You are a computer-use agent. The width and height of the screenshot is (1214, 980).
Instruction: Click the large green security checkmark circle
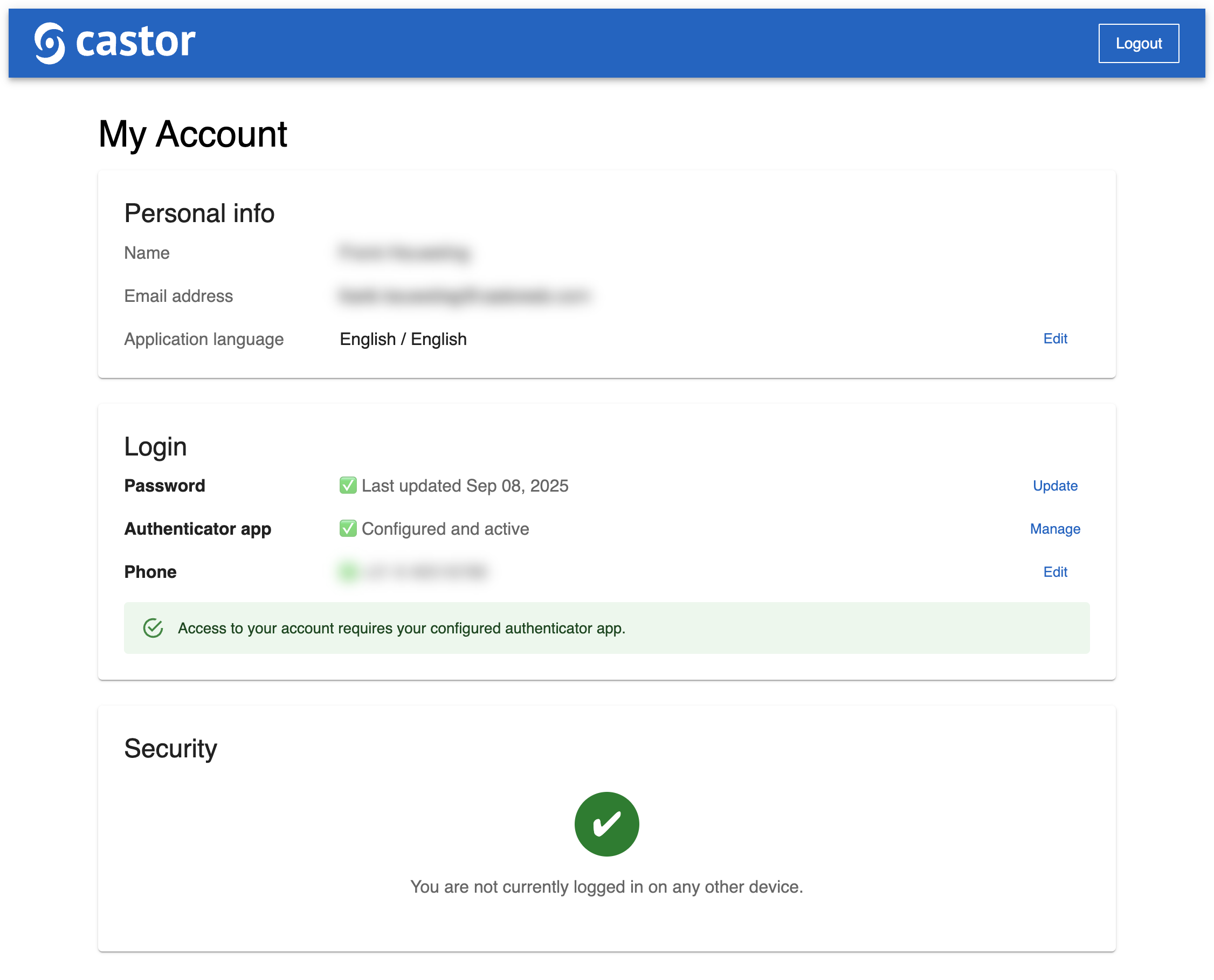point(606,824)
